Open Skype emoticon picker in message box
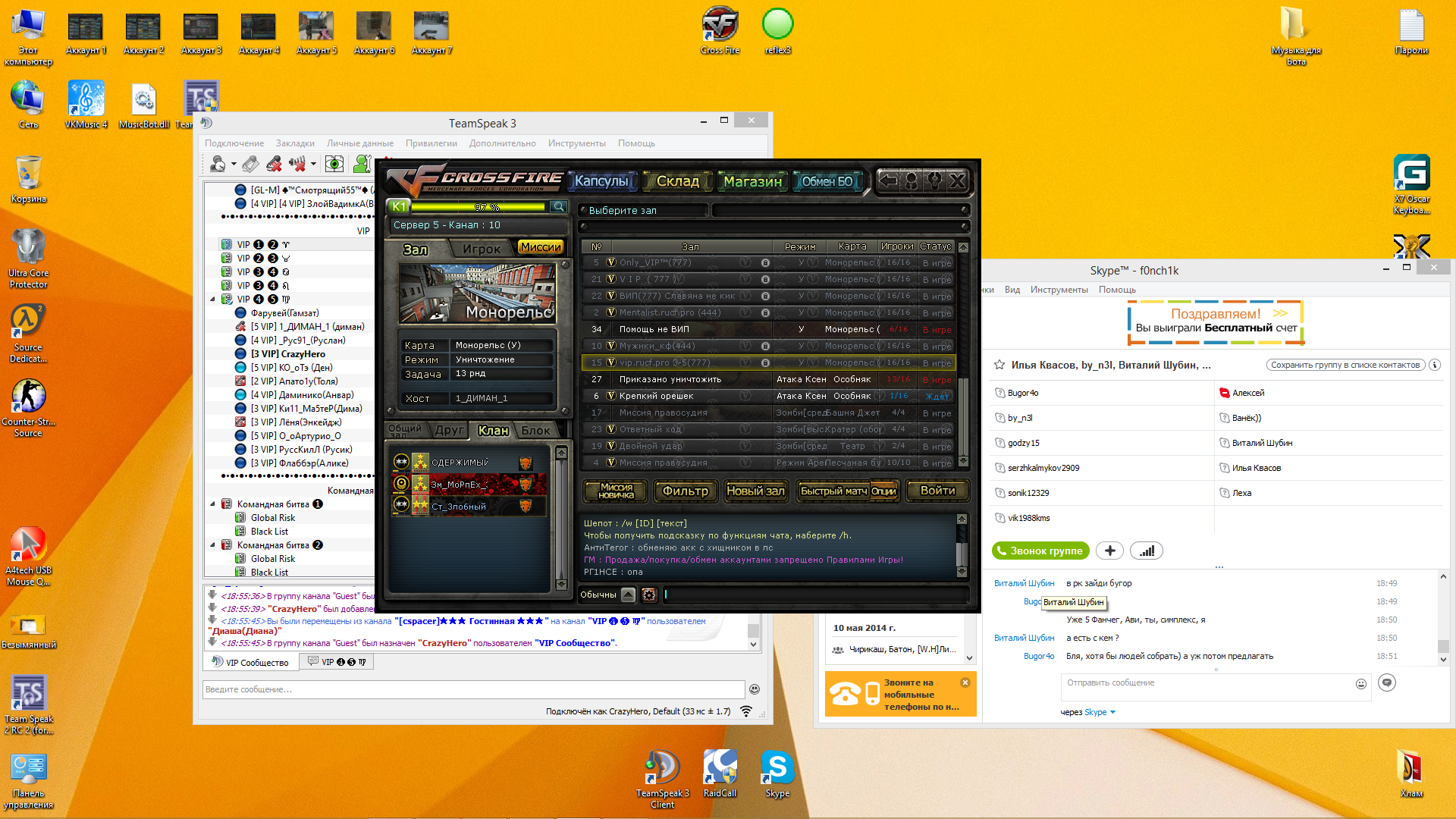Viewport: 1456px width, 819px height. 1361,684
